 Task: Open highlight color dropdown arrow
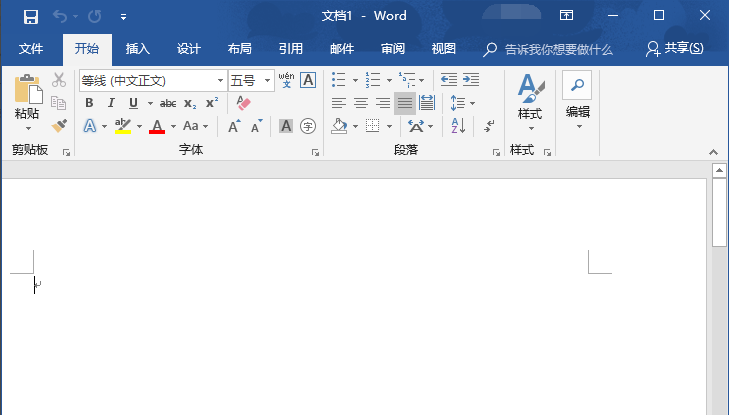pos(139,126)
